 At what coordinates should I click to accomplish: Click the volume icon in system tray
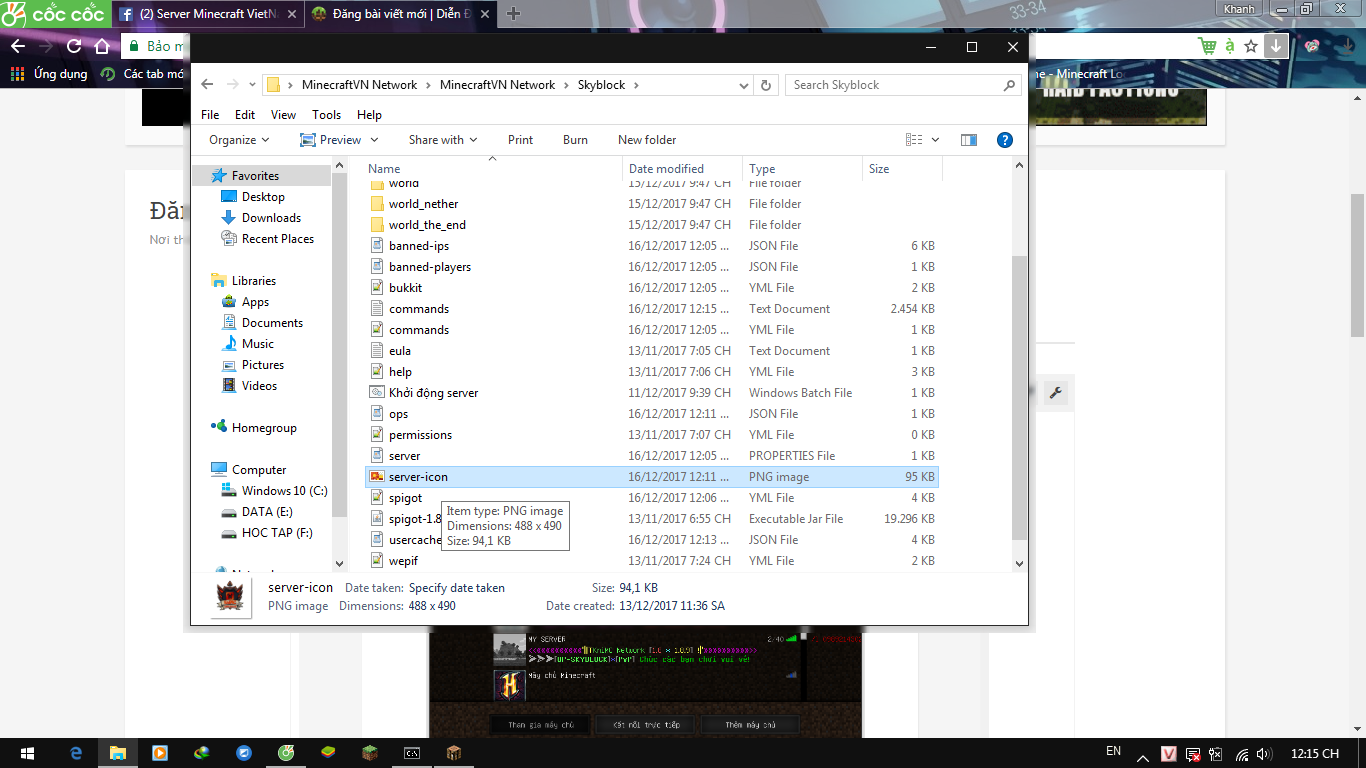(1263, 753)
